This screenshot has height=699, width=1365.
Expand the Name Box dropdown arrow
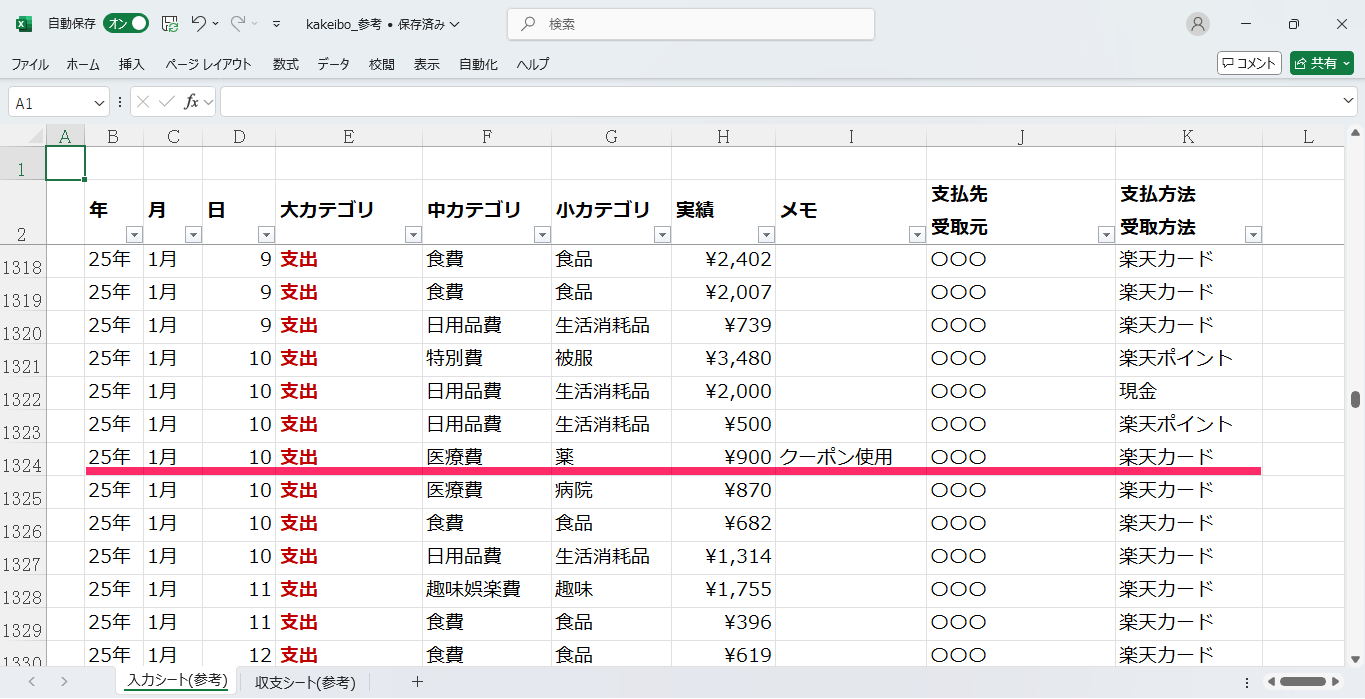[x=99, y=103]
